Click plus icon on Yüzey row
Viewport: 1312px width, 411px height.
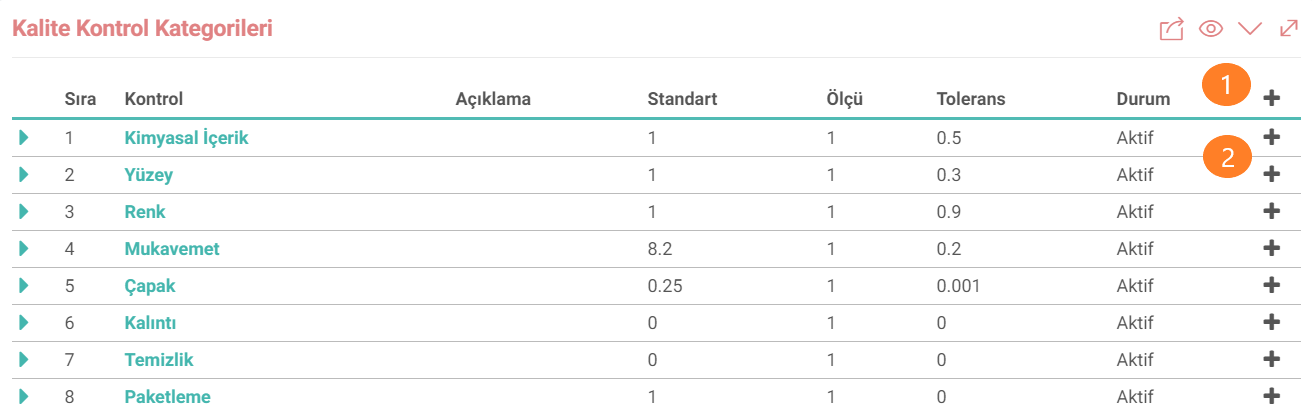point(1271,174)
